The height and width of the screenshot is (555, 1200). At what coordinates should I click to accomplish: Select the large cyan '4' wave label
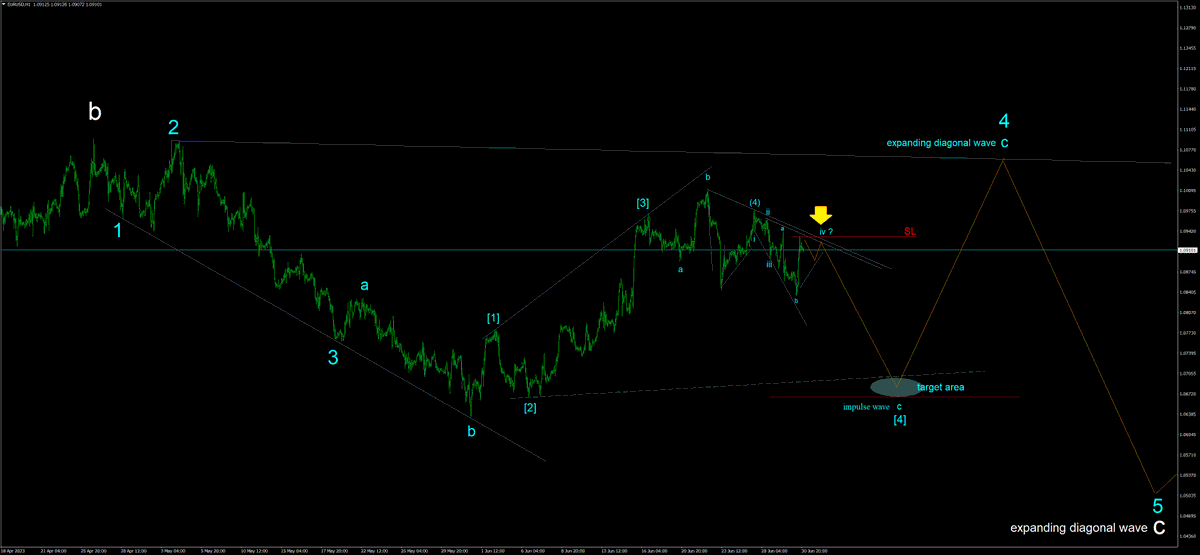pos(1004,121)
